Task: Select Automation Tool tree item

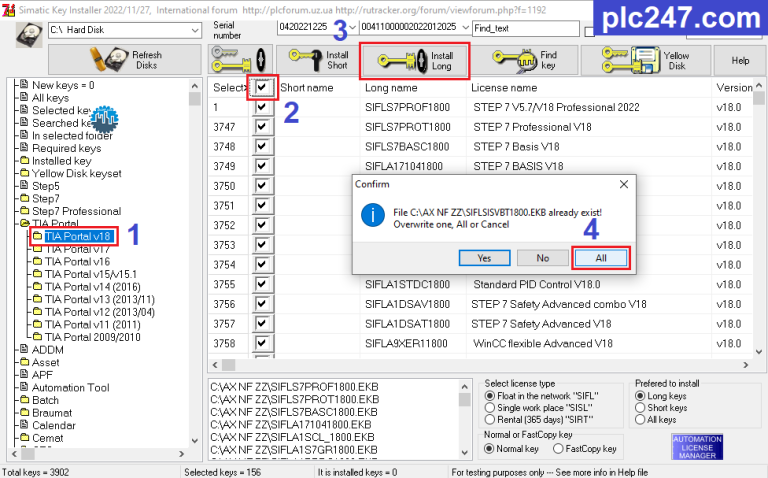Action: click(x=71, y=388)
